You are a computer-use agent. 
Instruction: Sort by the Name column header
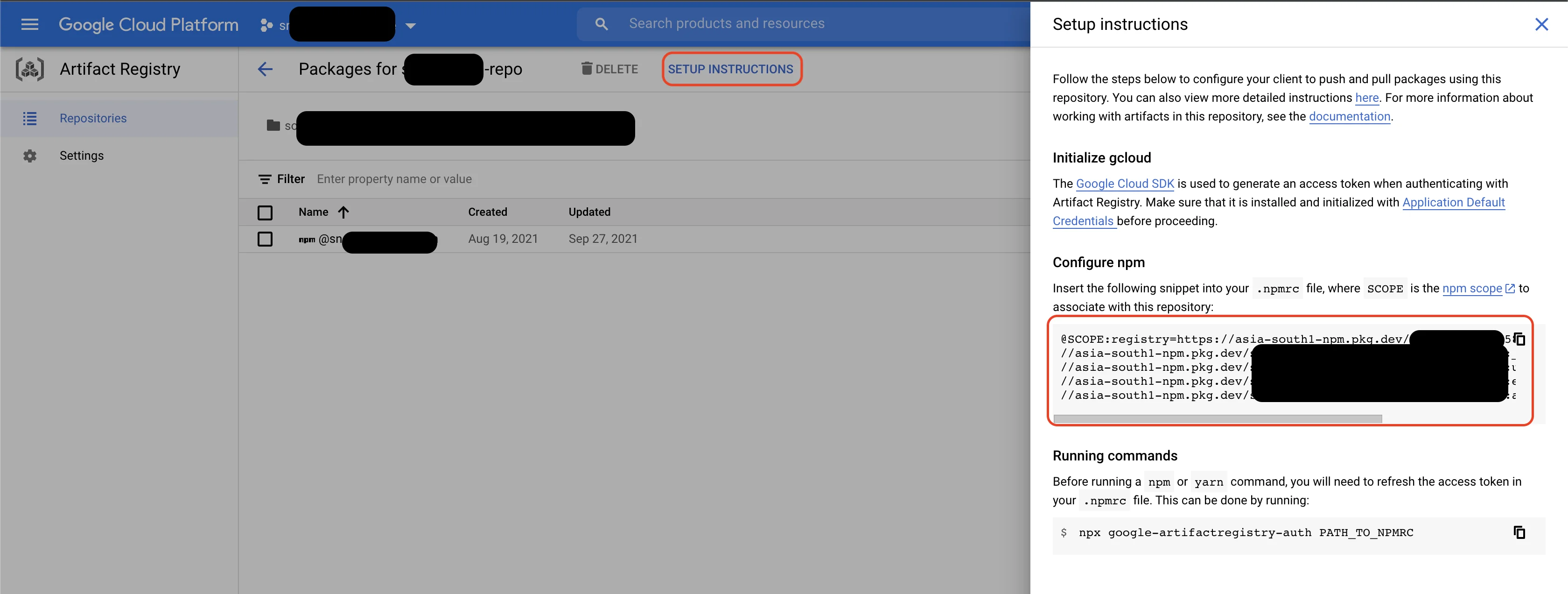[313, 212]
